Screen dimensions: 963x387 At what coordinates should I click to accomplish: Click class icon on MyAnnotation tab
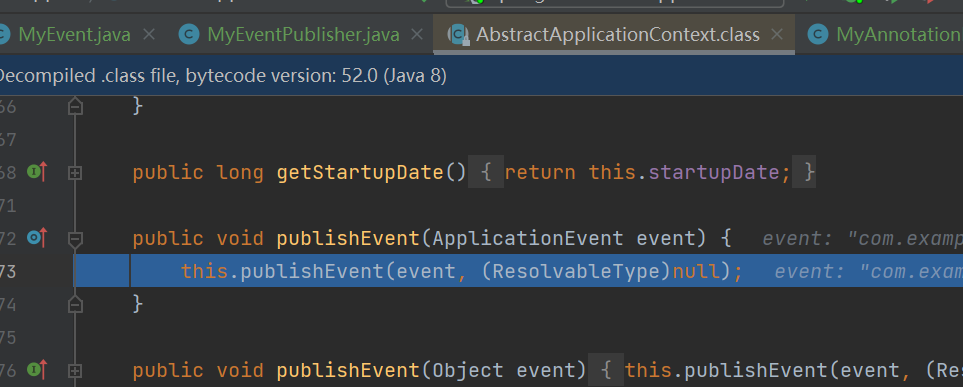817,34
